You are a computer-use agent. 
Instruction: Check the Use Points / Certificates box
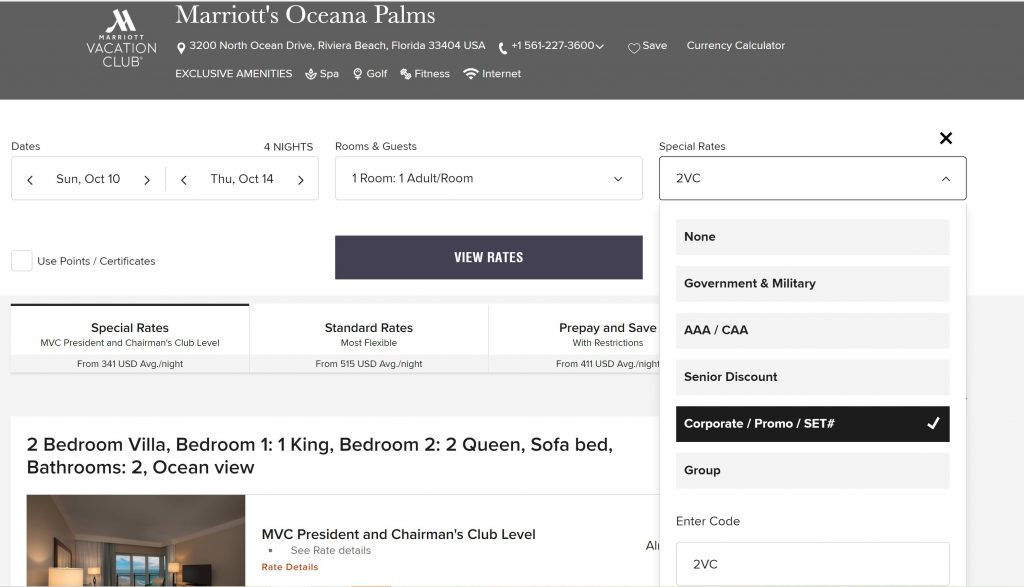point(22,261)
